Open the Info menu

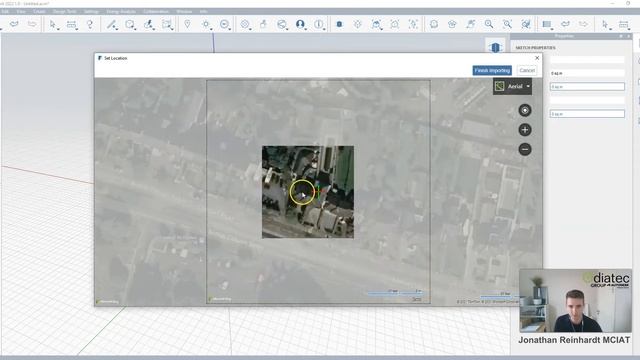click(x=203, y=11)
